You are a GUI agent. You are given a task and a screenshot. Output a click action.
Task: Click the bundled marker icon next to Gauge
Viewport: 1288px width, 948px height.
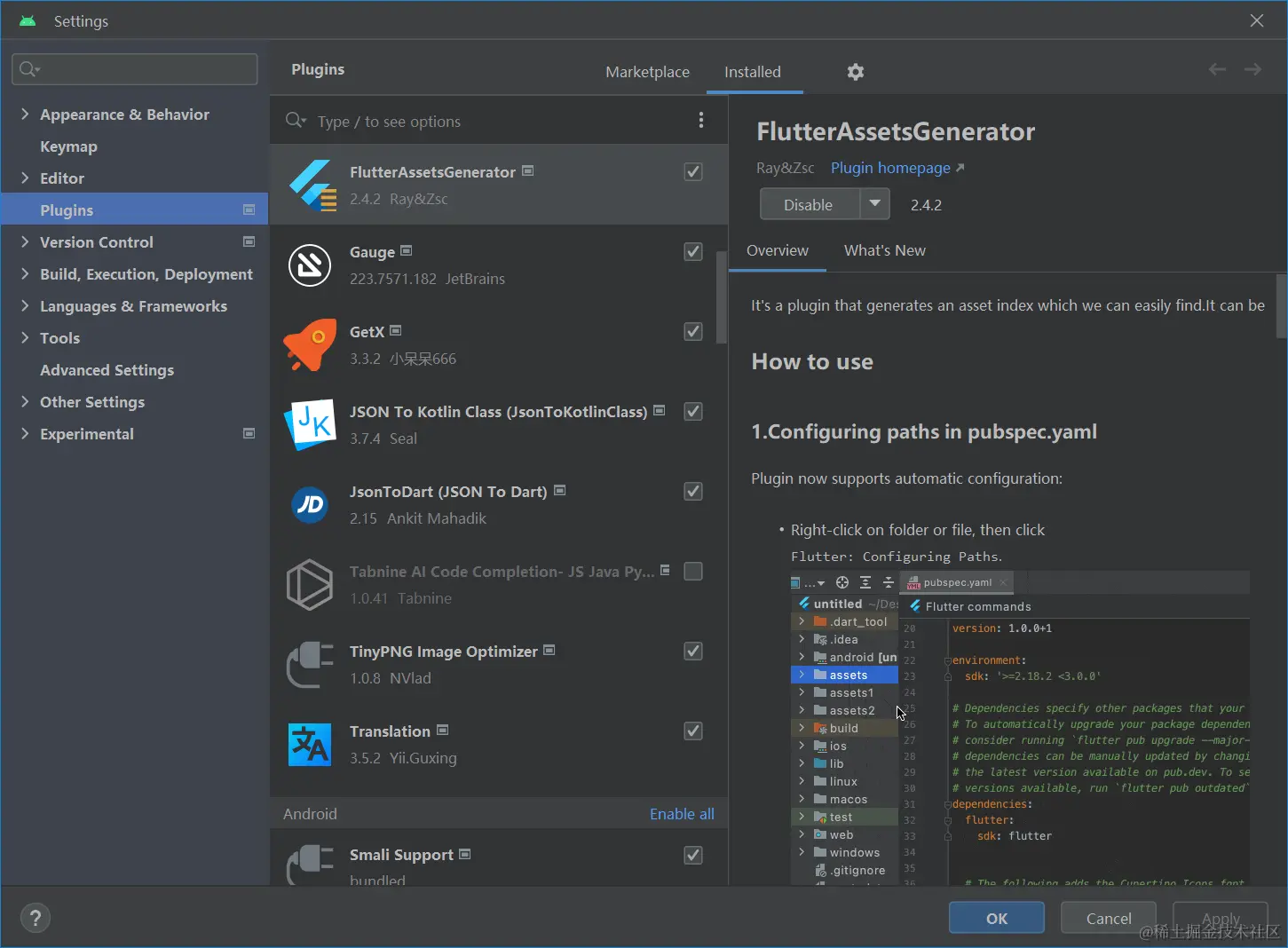point(407,250)
